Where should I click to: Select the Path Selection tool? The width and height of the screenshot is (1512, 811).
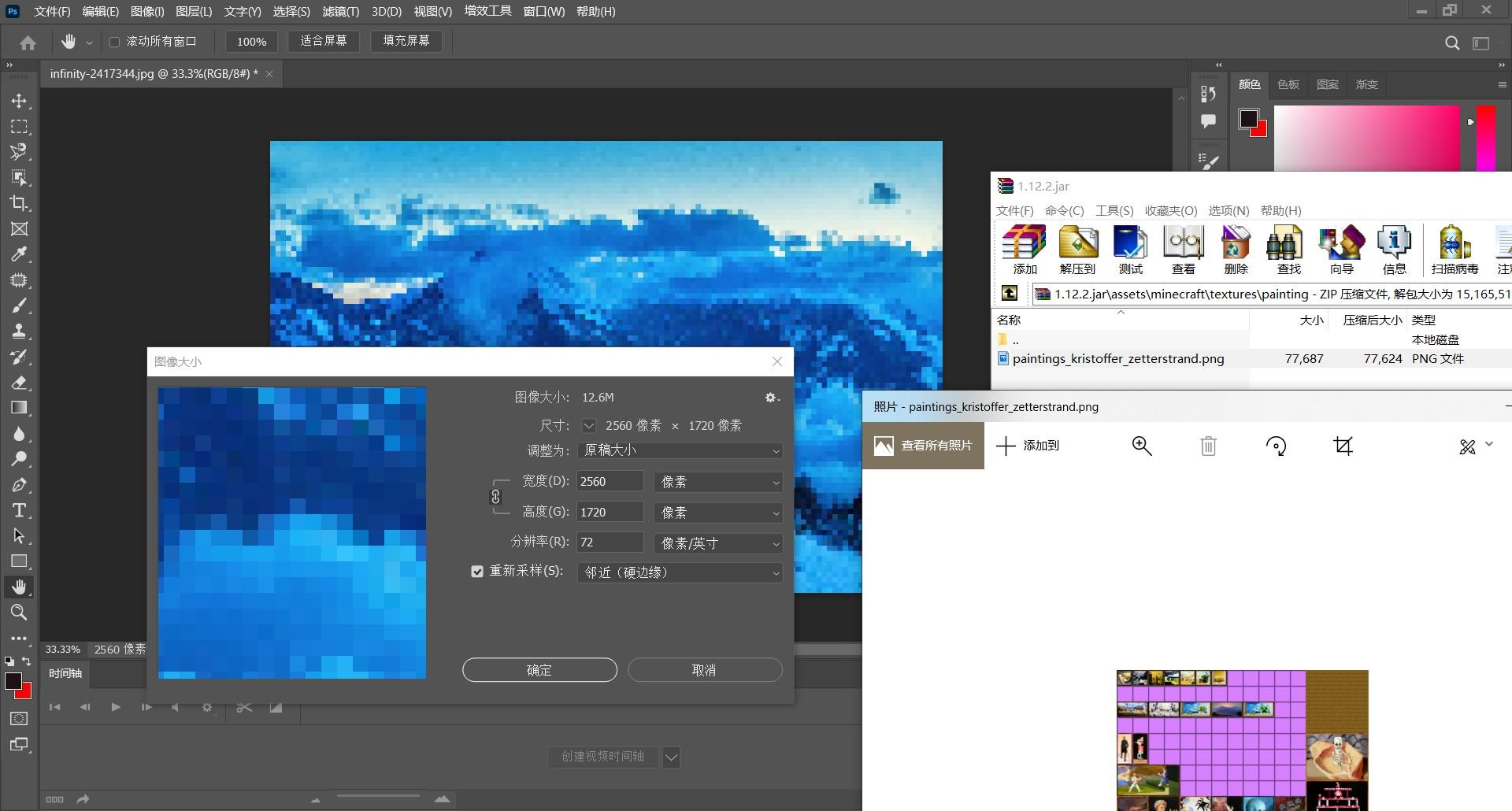pyautogui.click(x=20, y=536)
